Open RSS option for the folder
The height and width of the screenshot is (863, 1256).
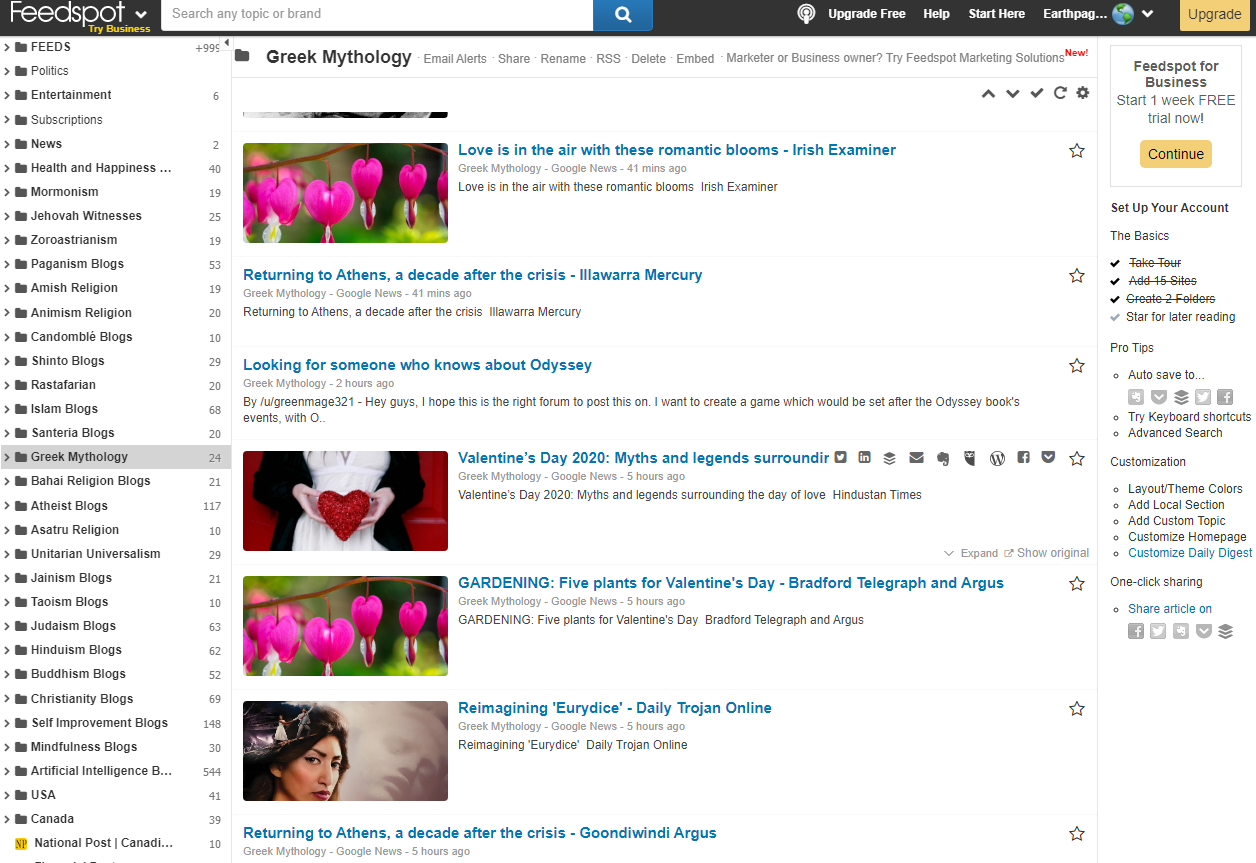(608, 59)
